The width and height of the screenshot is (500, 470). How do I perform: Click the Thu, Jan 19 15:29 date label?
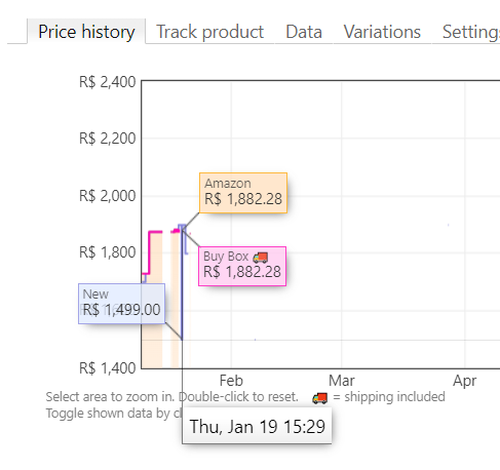[x=257, y=426]
